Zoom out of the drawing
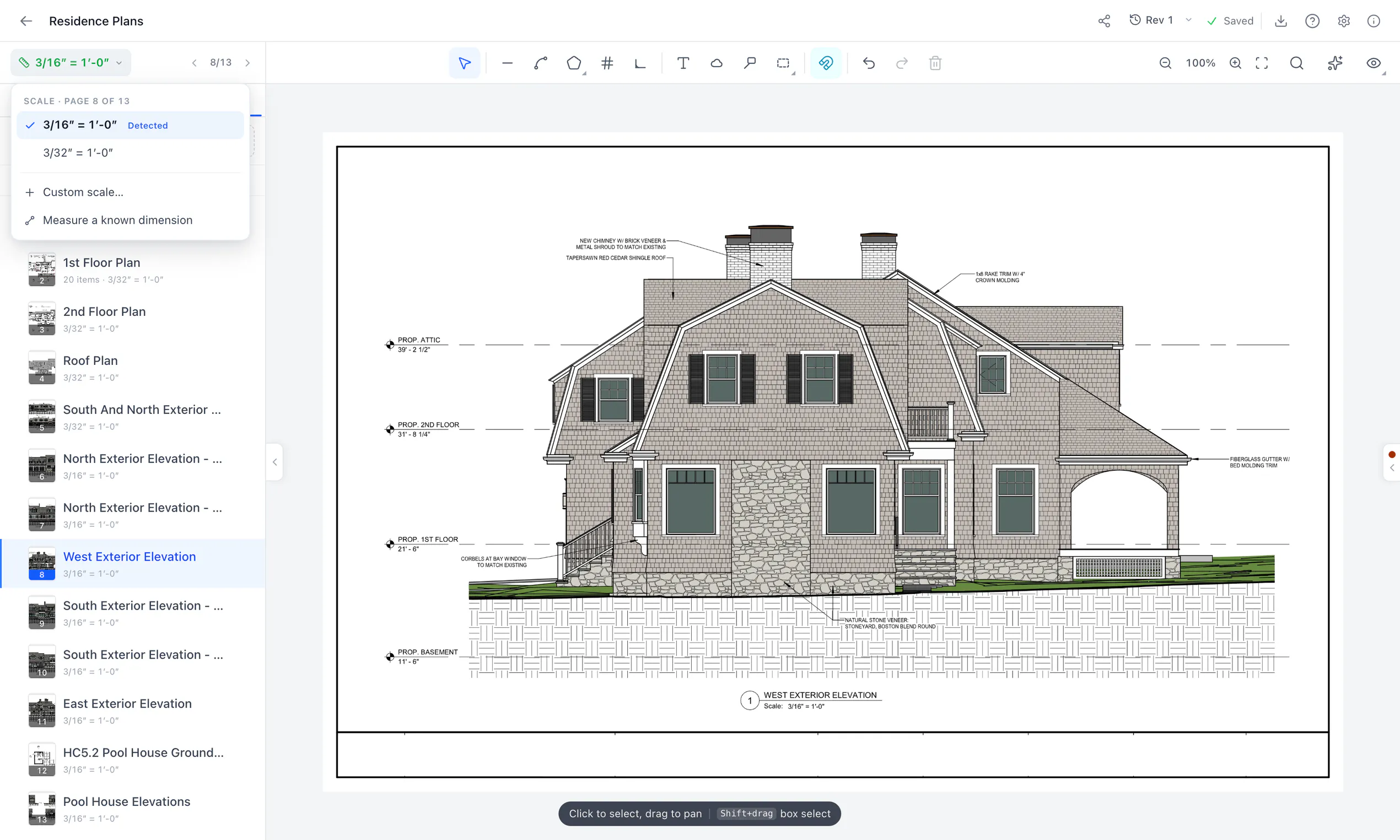The height and width of the screenshot is (840, 1400). (x=1165, y=63)
